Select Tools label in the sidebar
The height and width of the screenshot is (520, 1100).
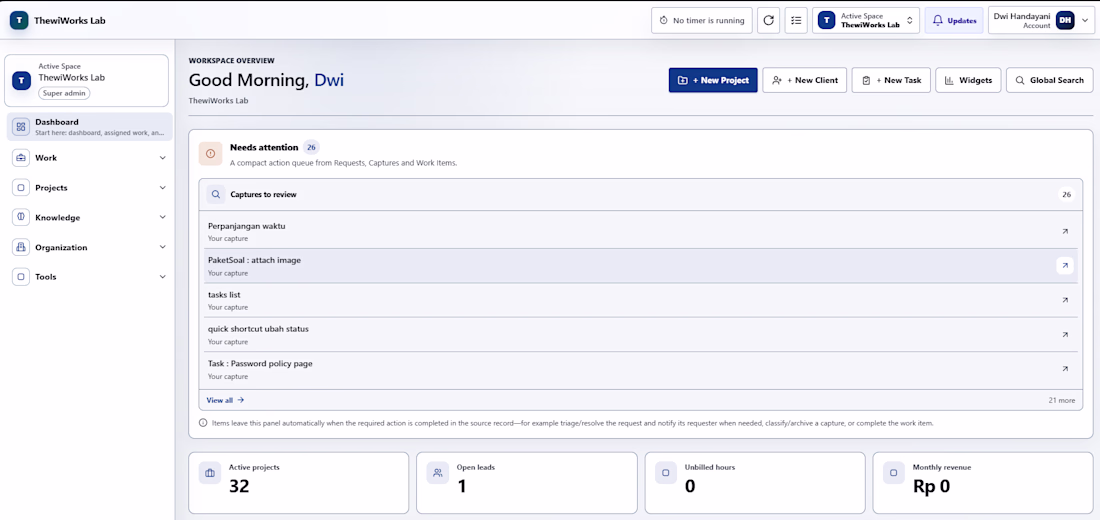pos(46,276)
